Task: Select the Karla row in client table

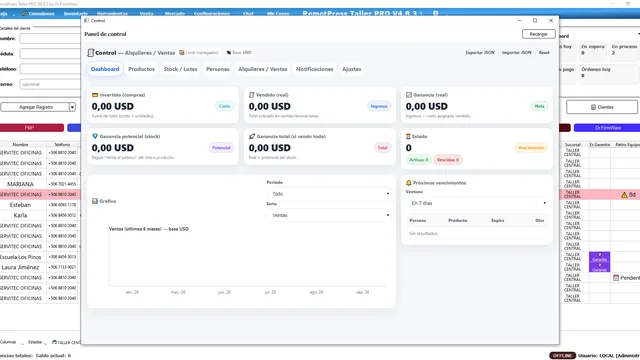Action: (x=40, y=215)
